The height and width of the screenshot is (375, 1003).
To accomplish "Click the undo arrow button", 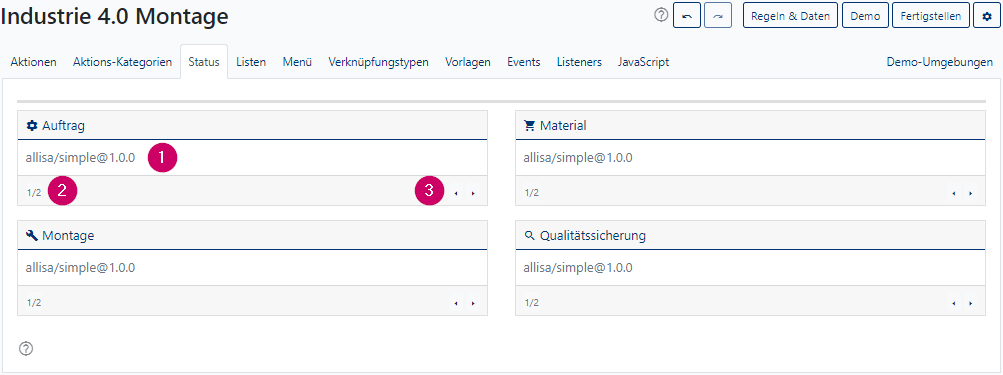I will point(686,16).
